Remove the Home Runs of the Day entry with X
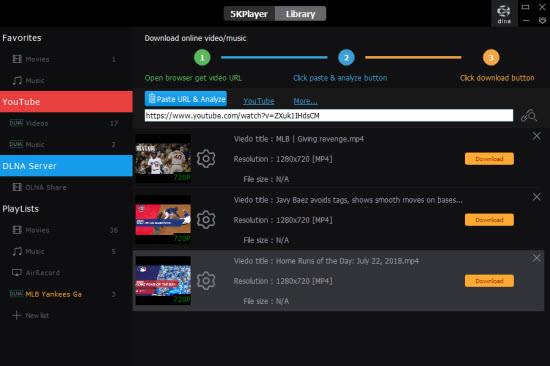Screen dimensions: 550x366 pyautogui.click(x=536, y=258)
